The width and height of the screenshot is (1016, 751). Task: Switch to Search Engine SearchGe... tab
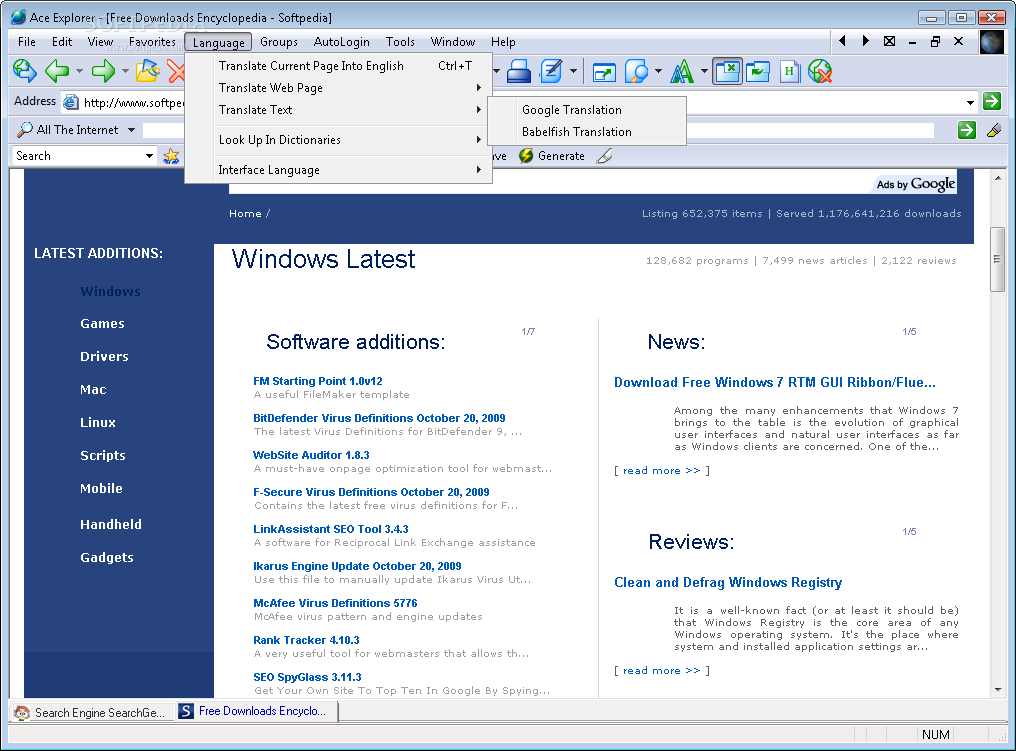(91, 712)
